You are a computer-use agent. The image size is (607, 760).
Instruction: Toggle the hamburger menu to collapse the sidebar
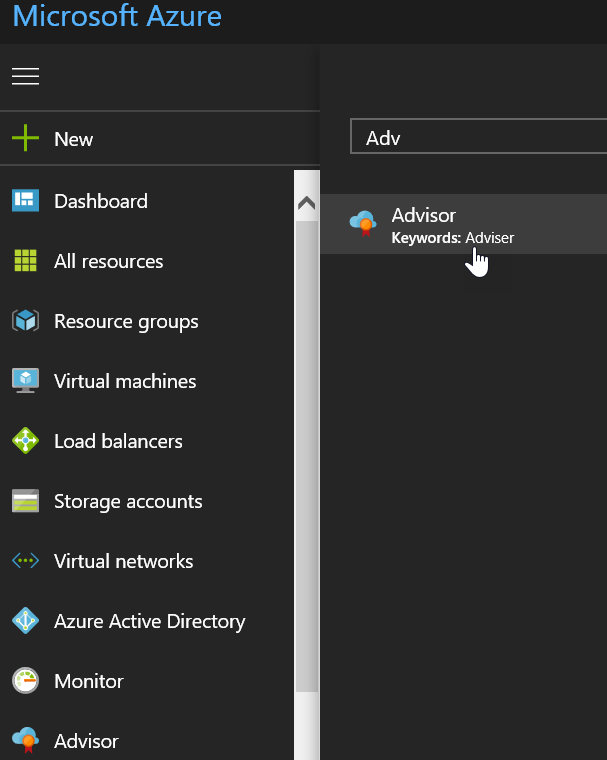pyautogui.click(x=25, y=77)
